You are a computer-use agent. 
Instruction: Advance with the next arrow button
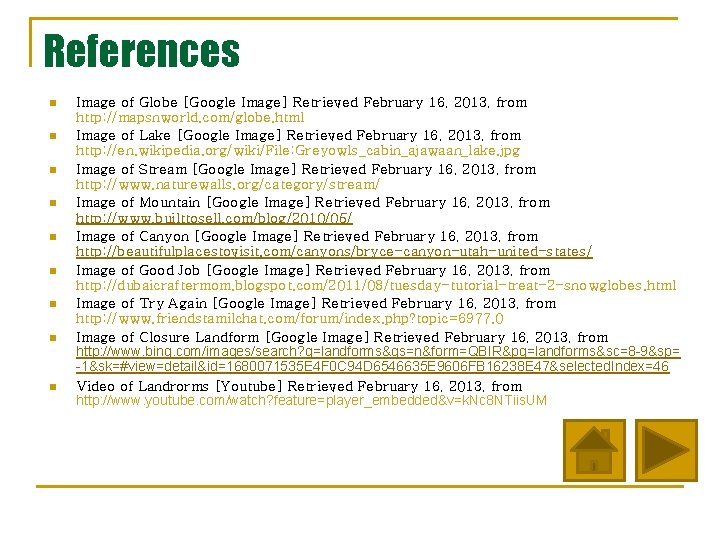point(666,450)
